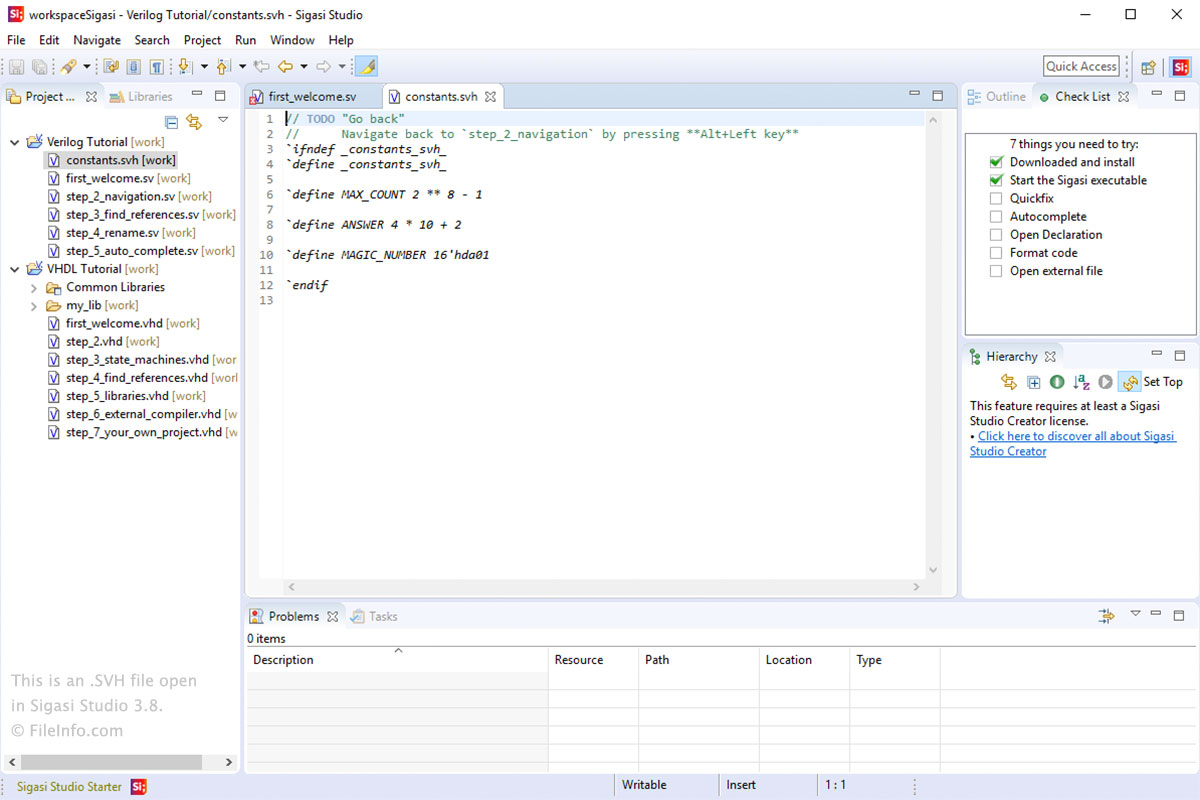Viewport: 1200px width, 800px height.
Task: Click the highlighter pen toolbar icon
Action: point(366,67)
